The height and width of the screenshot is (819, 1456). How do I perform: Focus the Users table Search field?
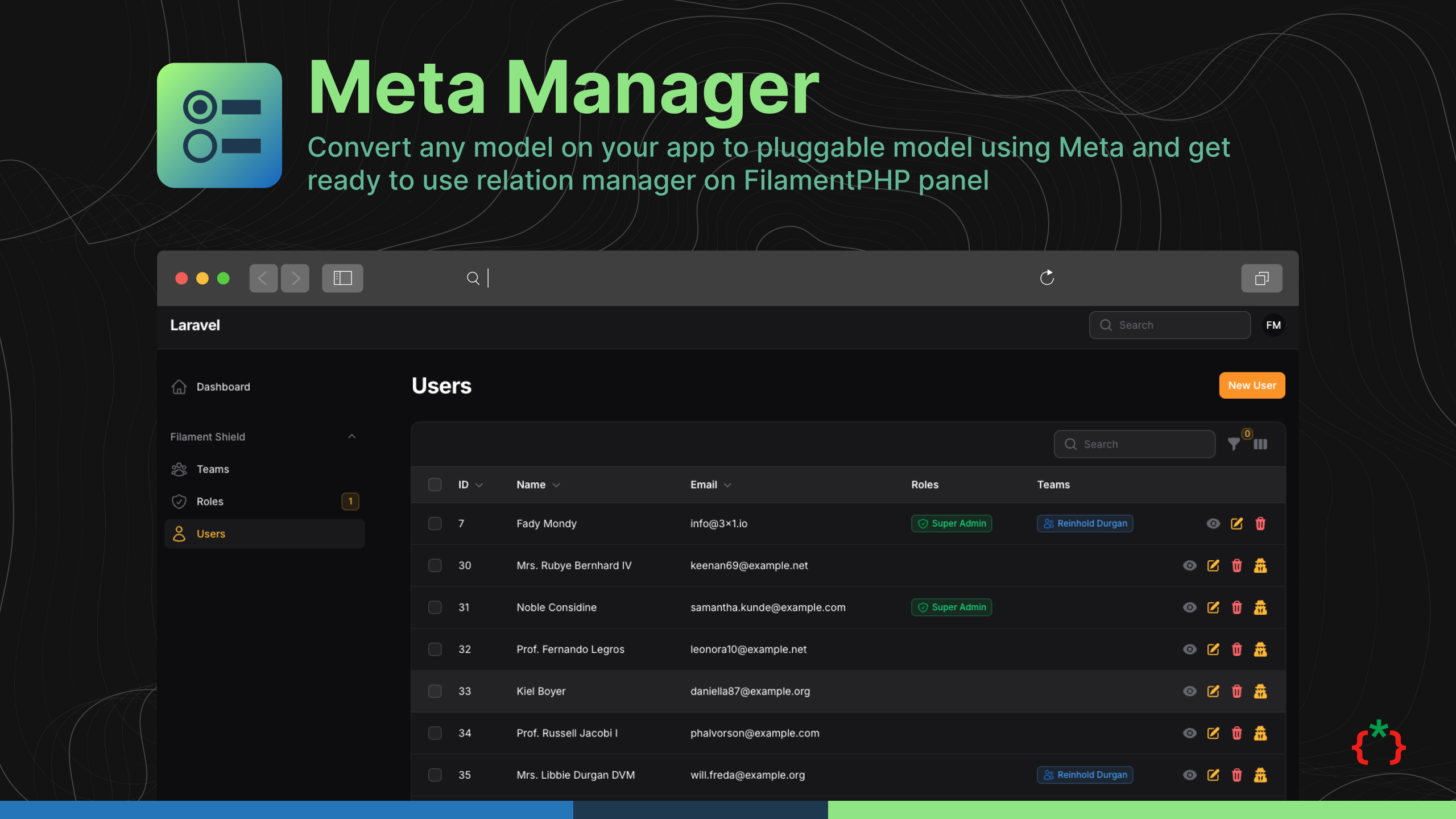(x=1134, y=444)
